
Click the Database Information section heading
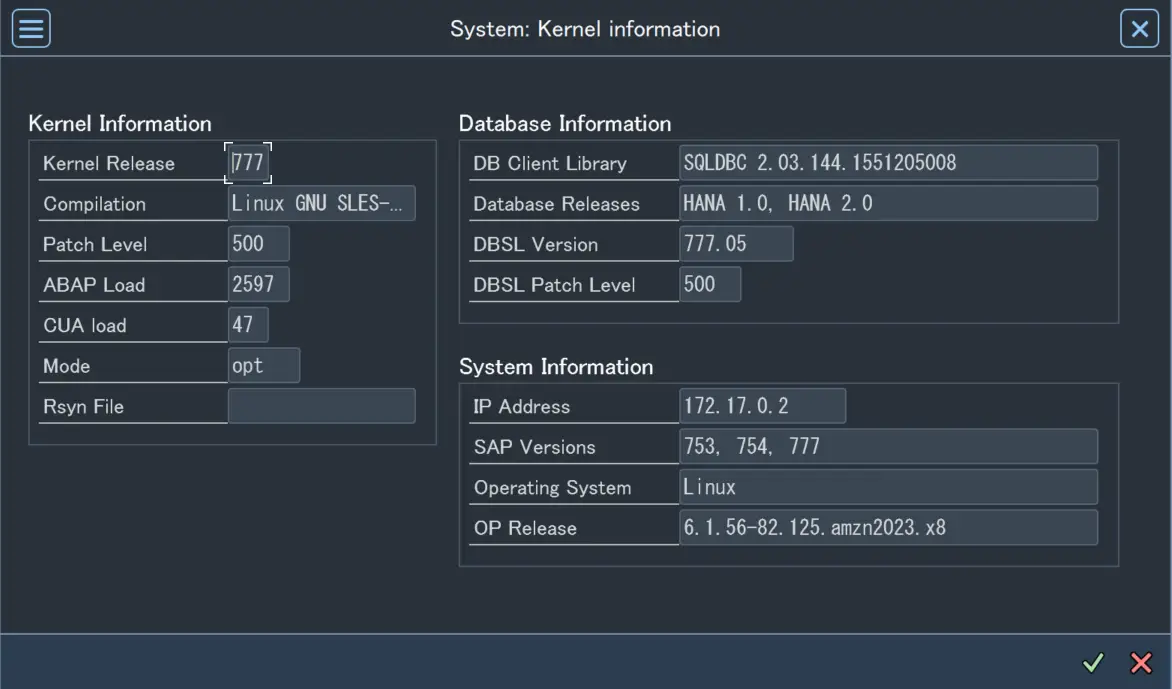click(565, 123)
